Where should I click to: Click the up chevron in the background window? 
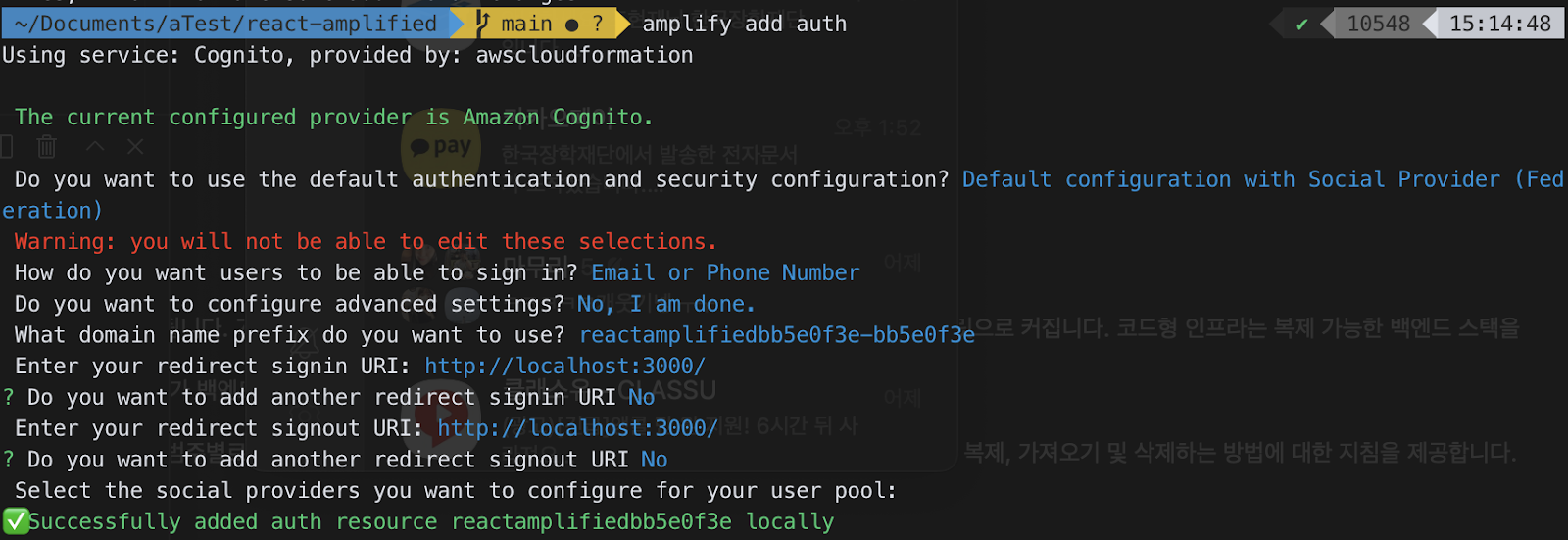coord(95,146)
